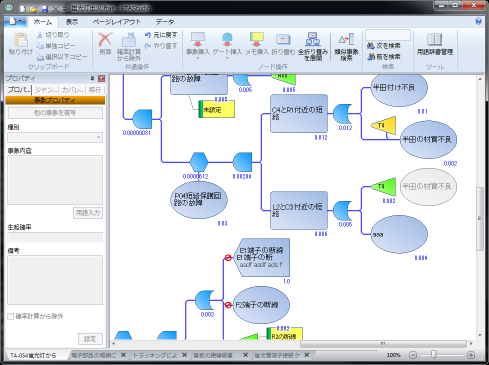Viewport: 489px width, 365px height.
Task: Click the zoom slider handle in status bar
Action: point(433,355)
